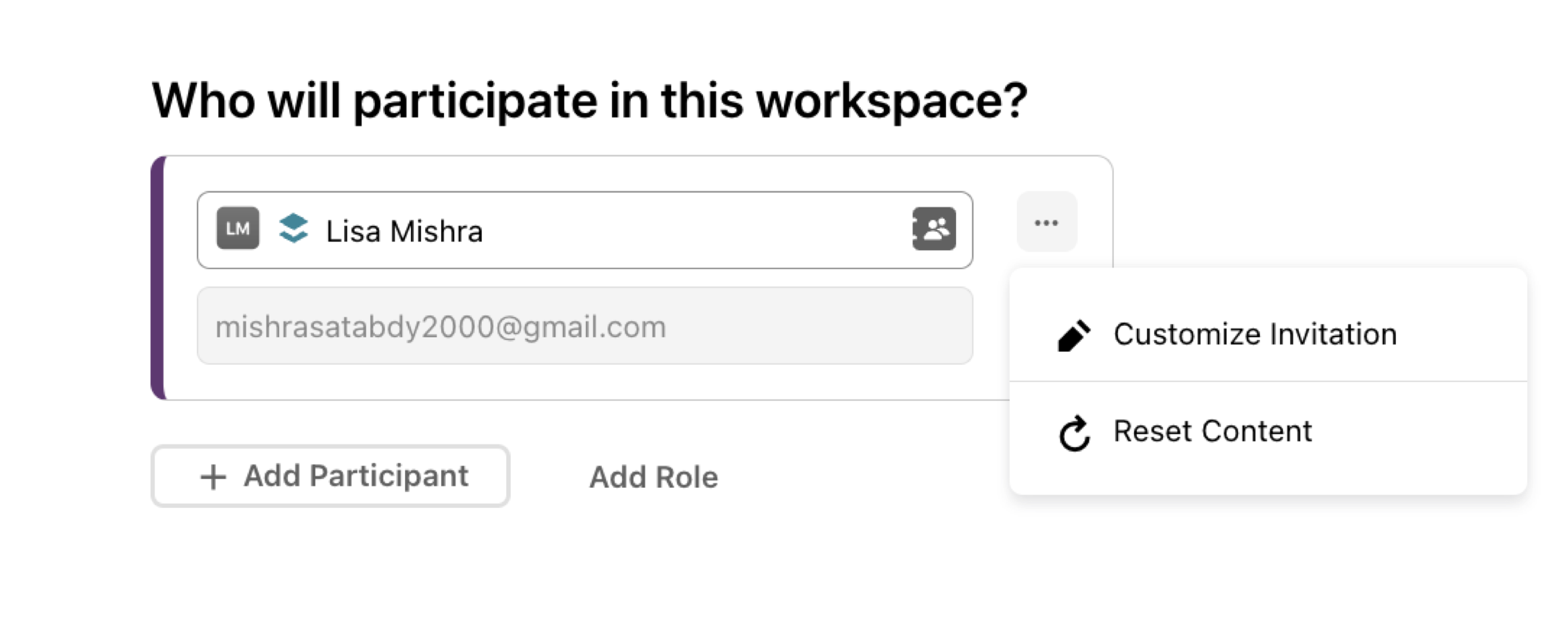The height and width of the screenshot is (641, 1568).
Task: Click the plus icon on Add Participant
Action: click(x=213, y=477)
